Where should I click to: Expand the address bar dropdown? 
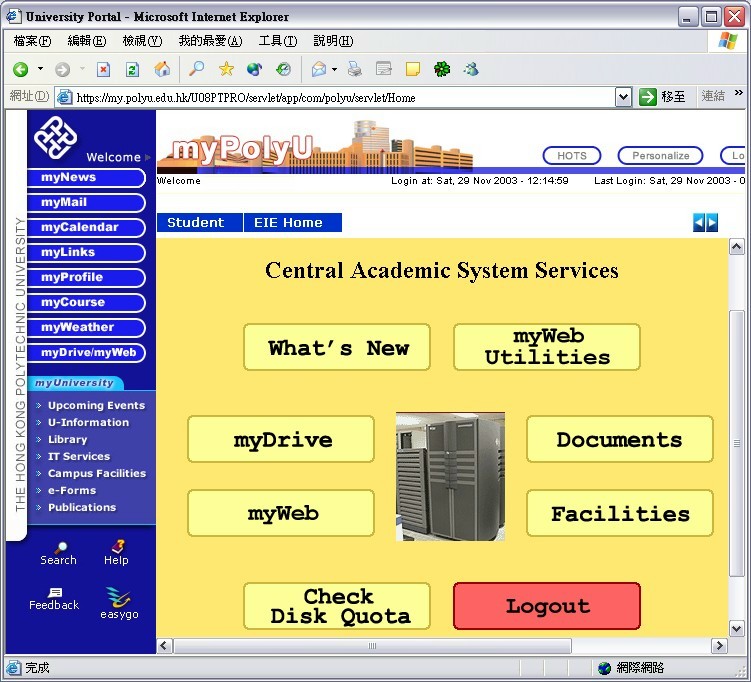[623, 97]
